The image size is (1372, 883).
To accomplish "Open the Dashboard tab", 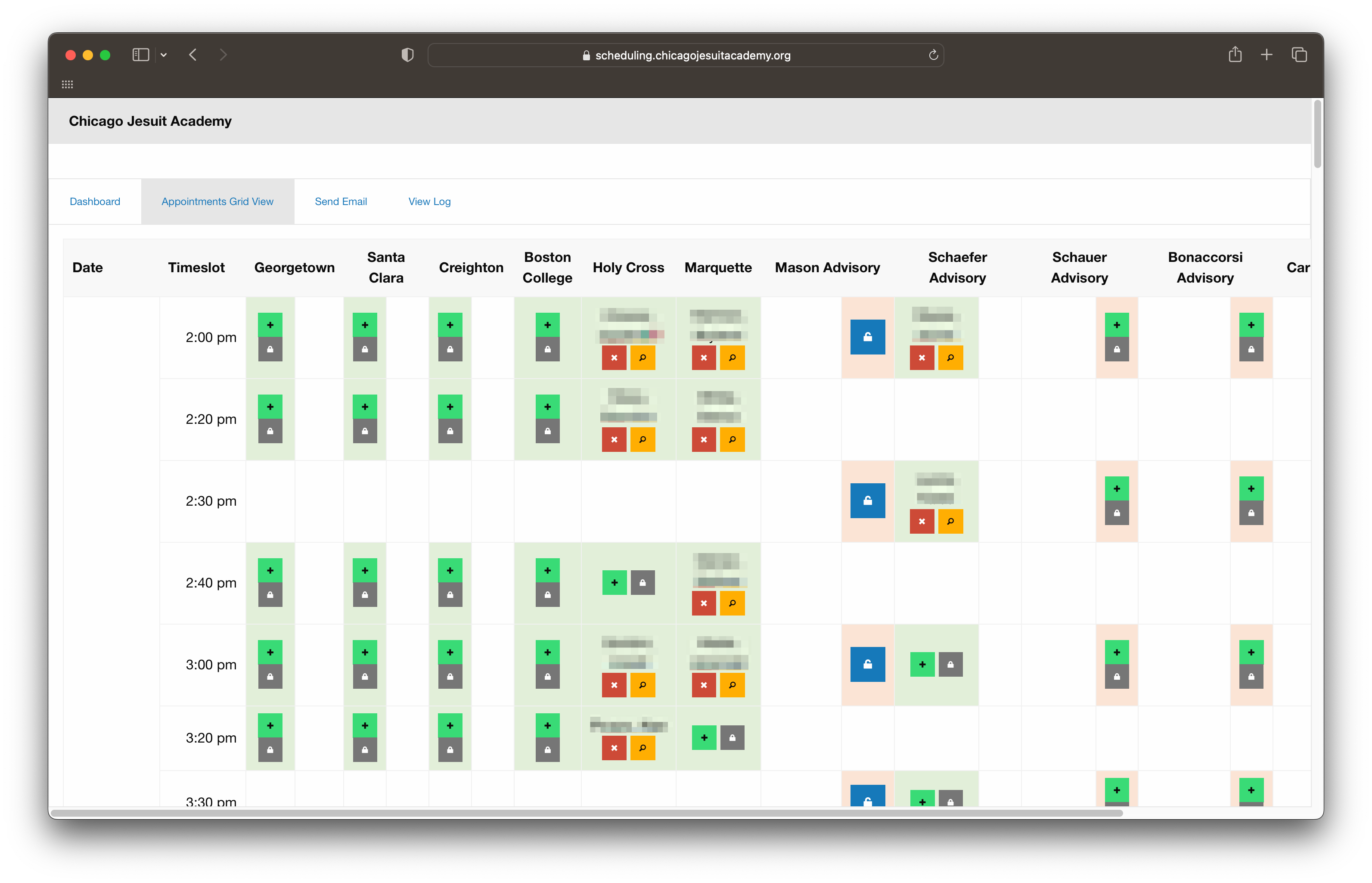I will click(x=95, y=202).
